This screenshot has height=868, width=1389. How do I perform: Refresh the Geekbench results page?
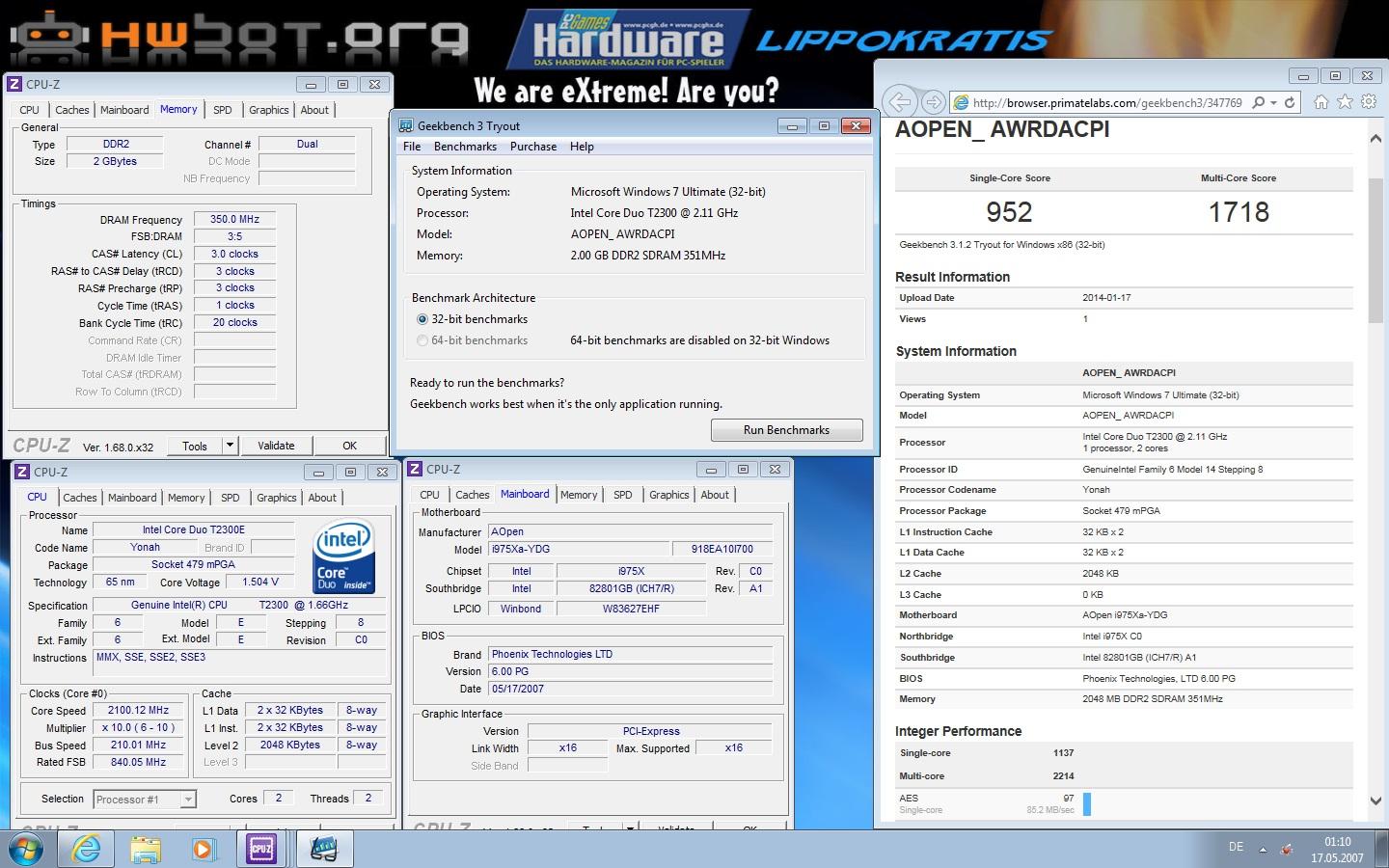[1290, 102]
